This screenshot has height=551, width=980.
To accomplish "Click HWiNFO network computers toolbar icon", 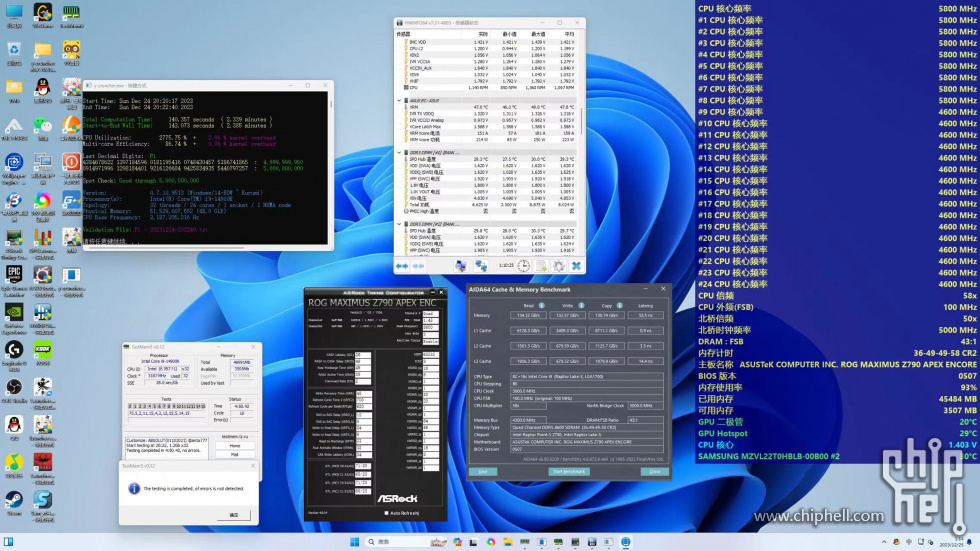I will [x=481, y=266].
